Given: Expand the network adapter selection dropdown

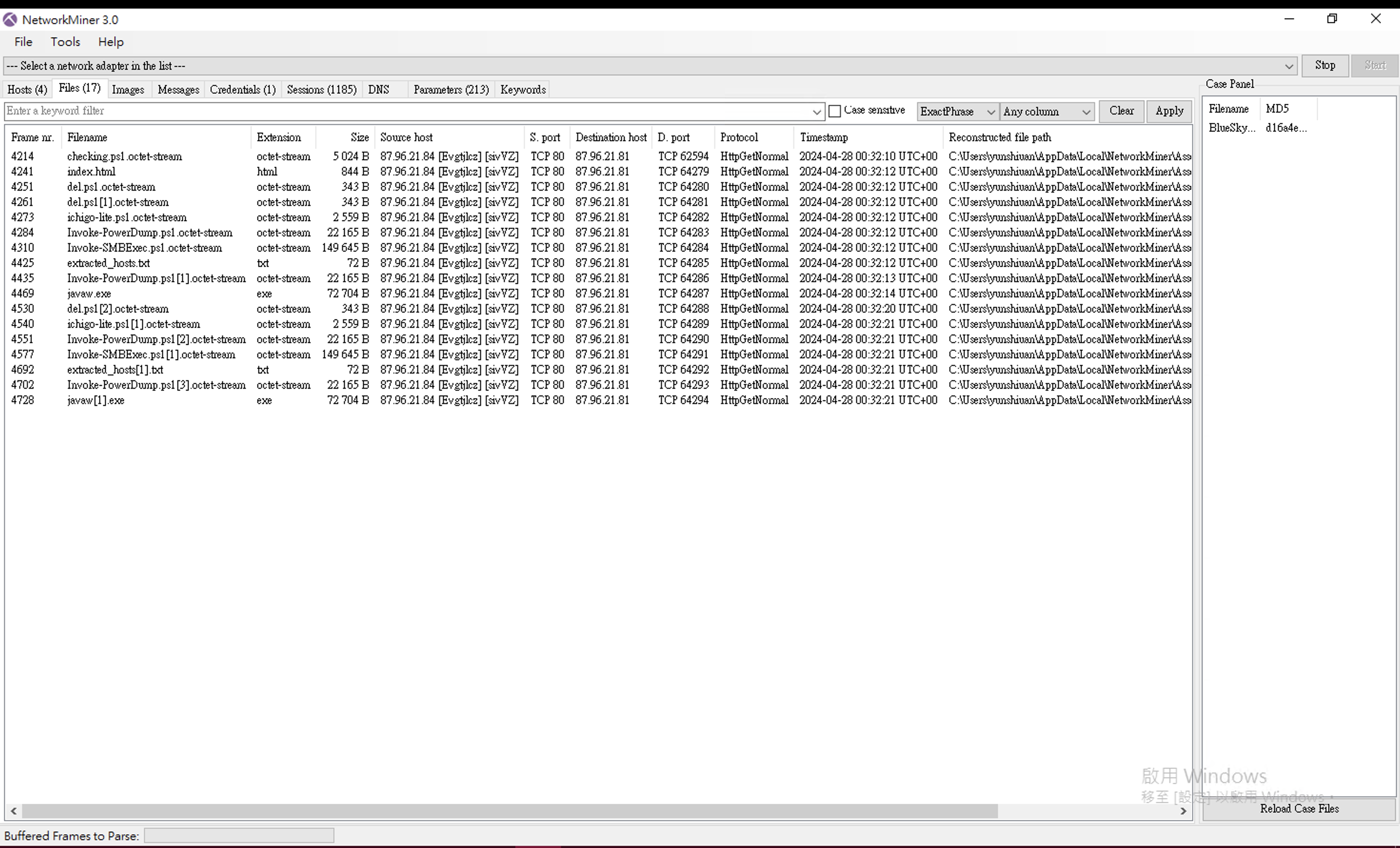Looking at the screenshot, I should coord(1288,66).
